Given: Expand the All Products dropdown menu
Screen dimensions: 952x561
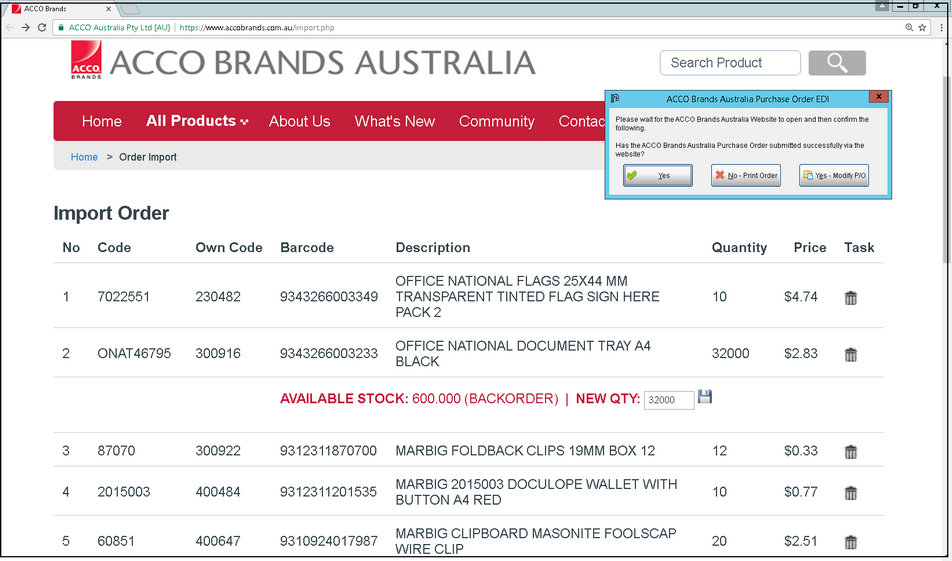Looking at the screenshot, I should click(197, 121).
